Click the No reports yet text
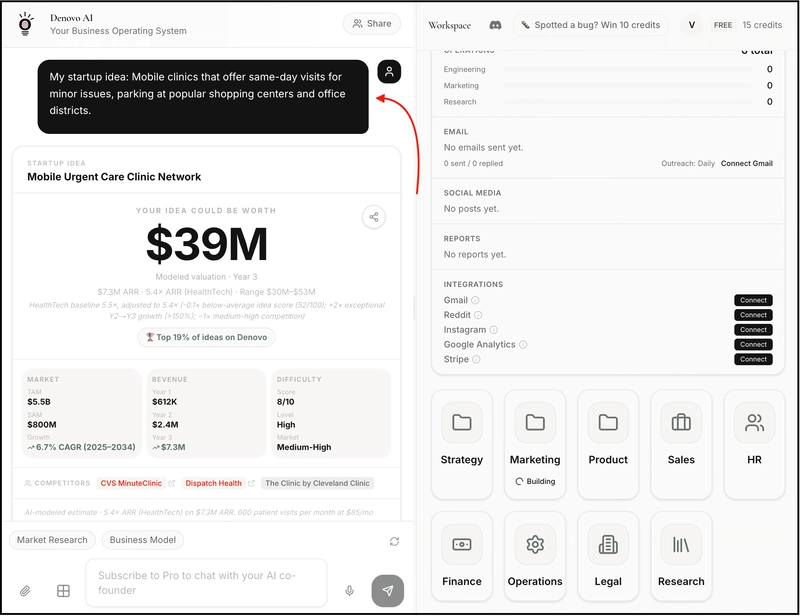800x616 pixels. pos(474,255)
